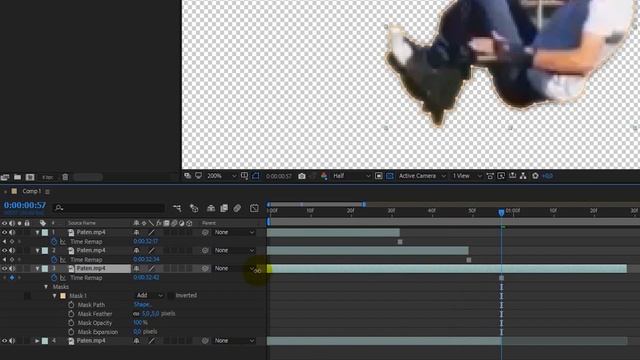640x360 pixels.
Task: Open Mask 1 mode dropdown set to Add
Action: click(x=149, y=296)
